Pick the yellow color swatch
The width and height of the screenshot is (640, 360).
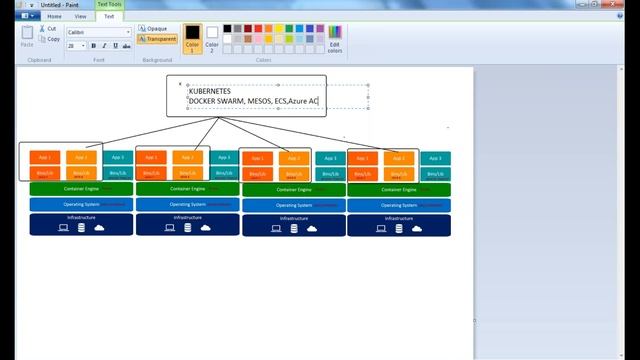pos(279,28)
